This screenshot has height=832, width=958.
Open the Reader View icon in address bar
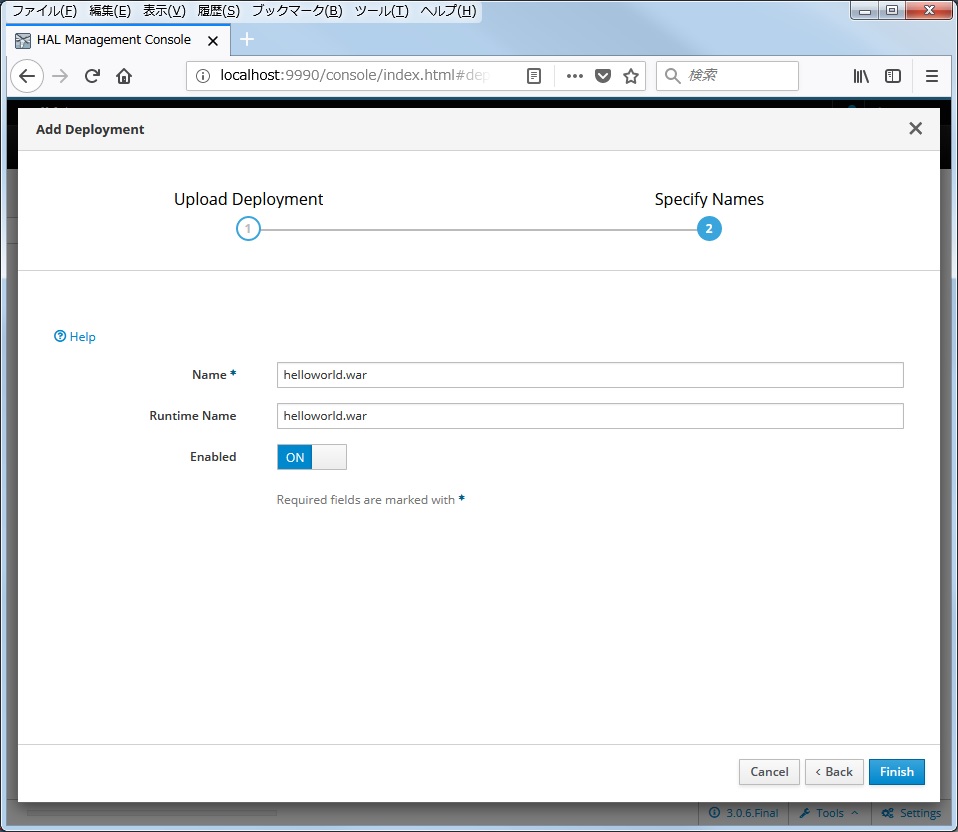(x=534, y=75)
